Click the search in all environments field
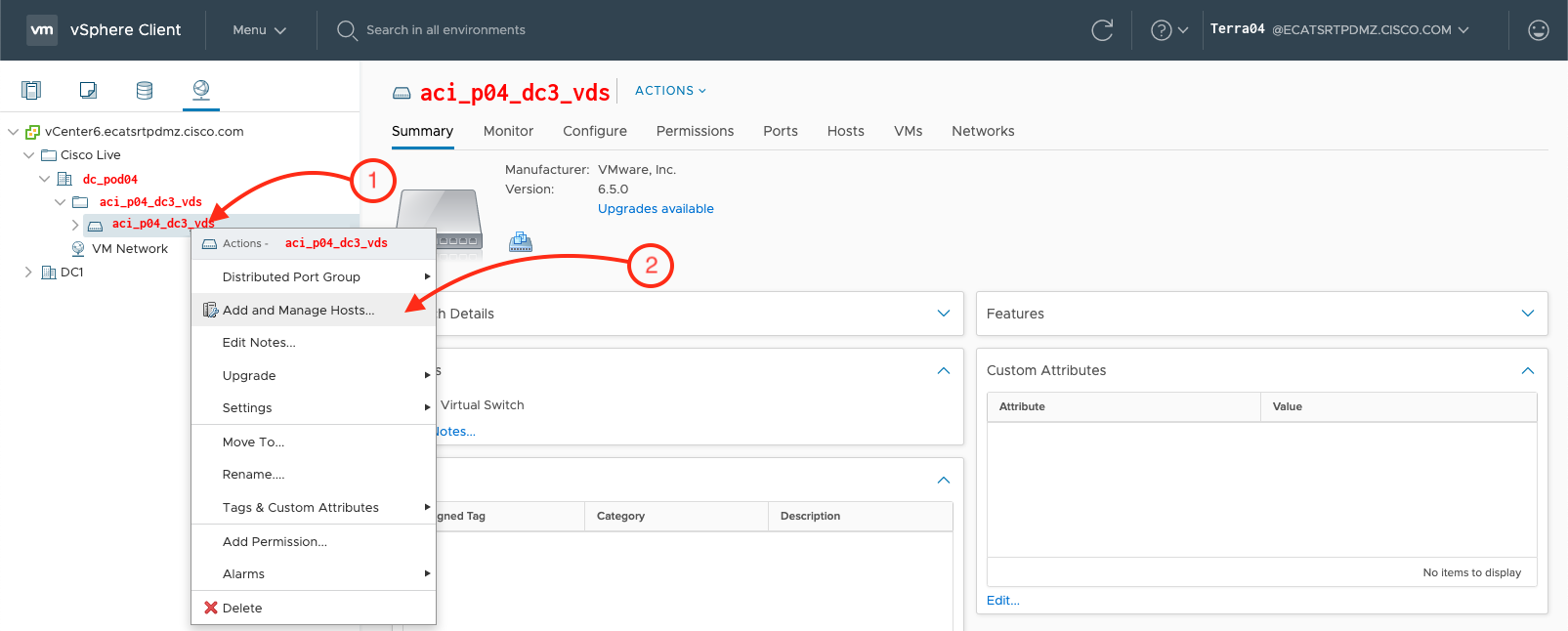 click(x=445, y=30)
